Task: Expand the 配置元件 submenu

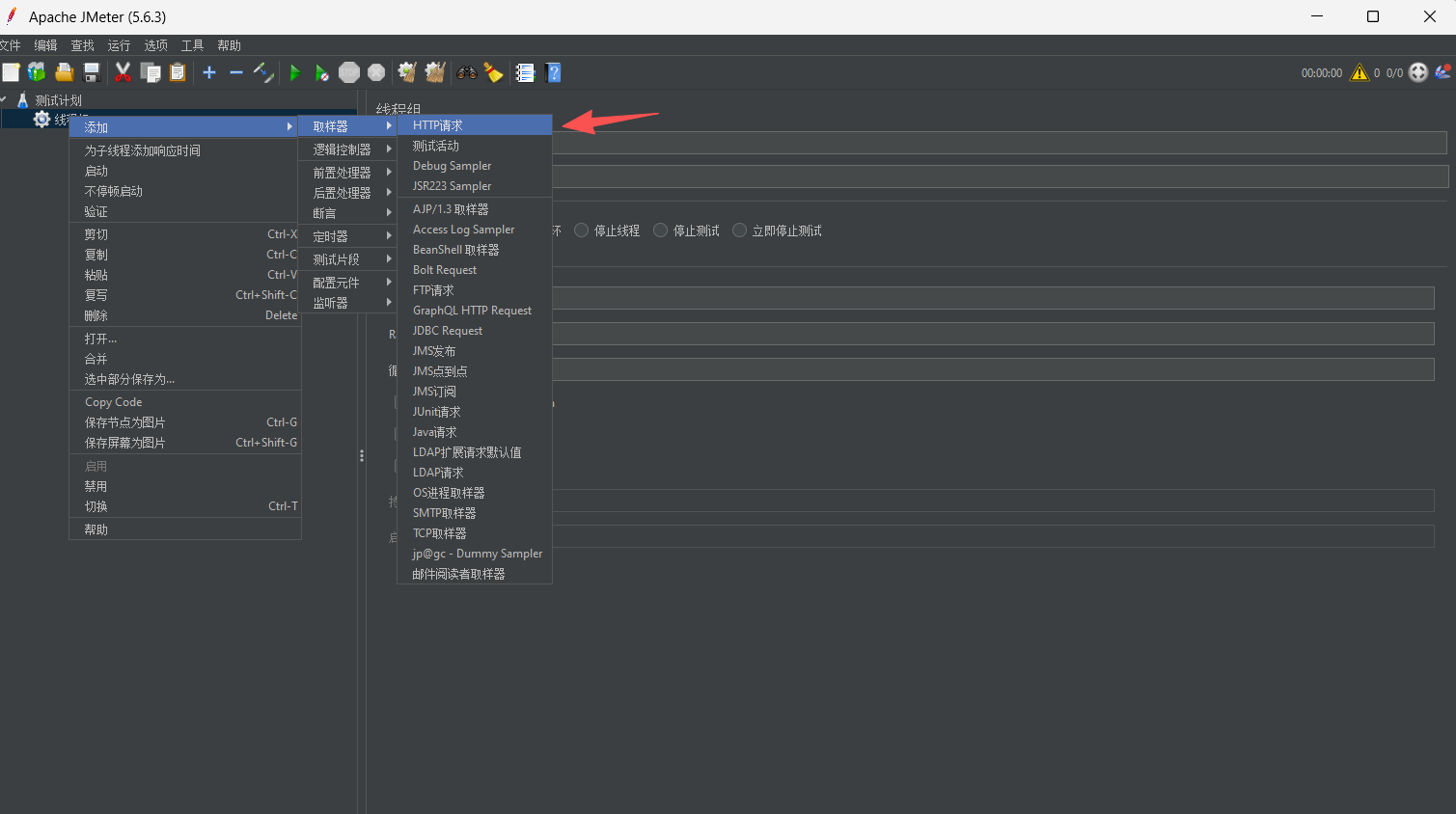Action: 348,283
